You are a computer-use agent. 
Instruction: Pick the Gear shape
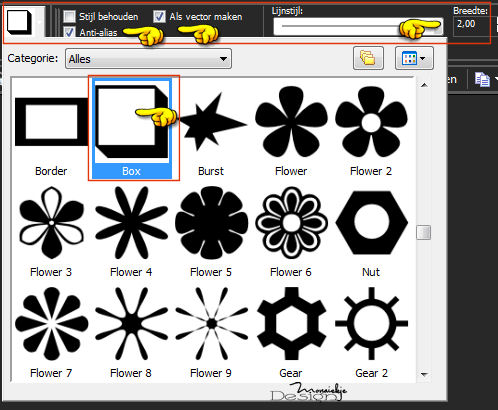(x=291, y=332)
